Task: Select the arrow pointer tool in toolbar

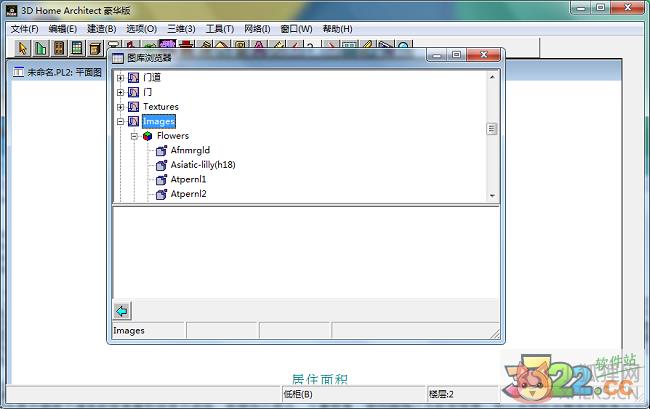Action: [x=22, y=48]
